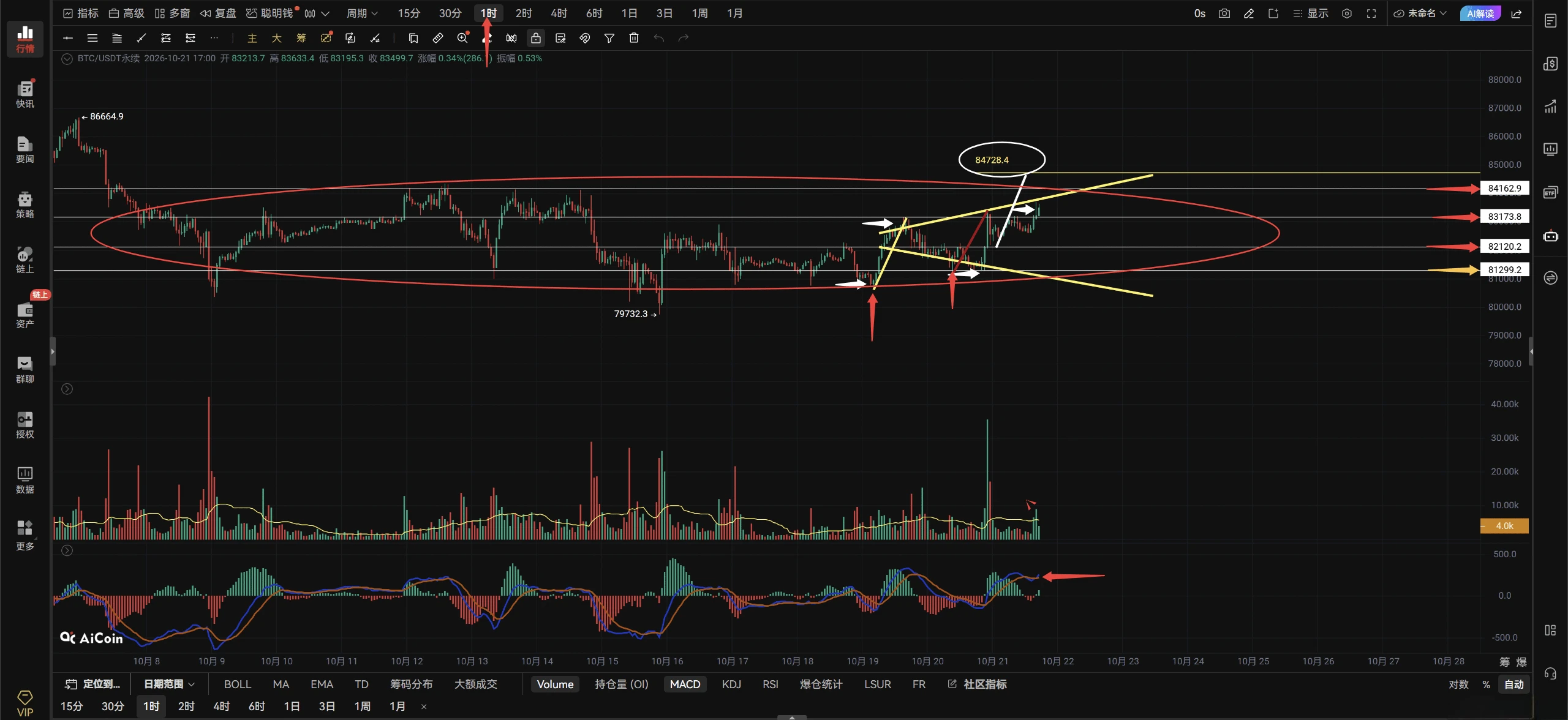The image size is (1568, 720).
Task: Select the KDJ indicator tab
Action: (731, 684)
